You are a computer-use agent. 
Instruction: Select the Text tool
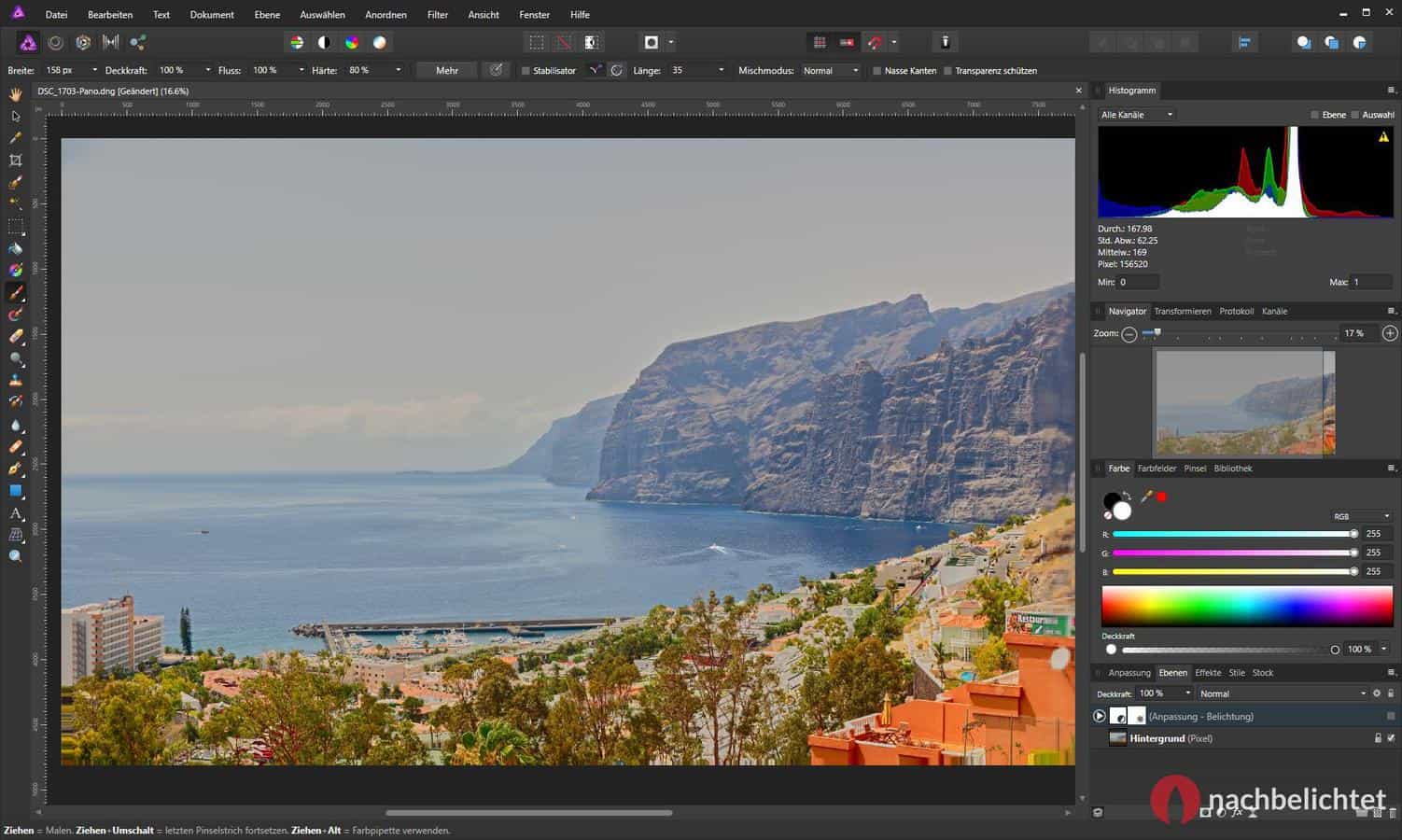[16, 513]
